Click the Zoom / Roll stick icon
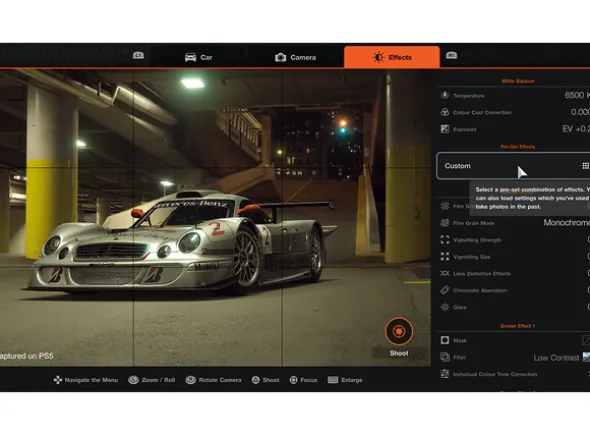The height and width of the screenshot is (436, 590). click(133, 380)
